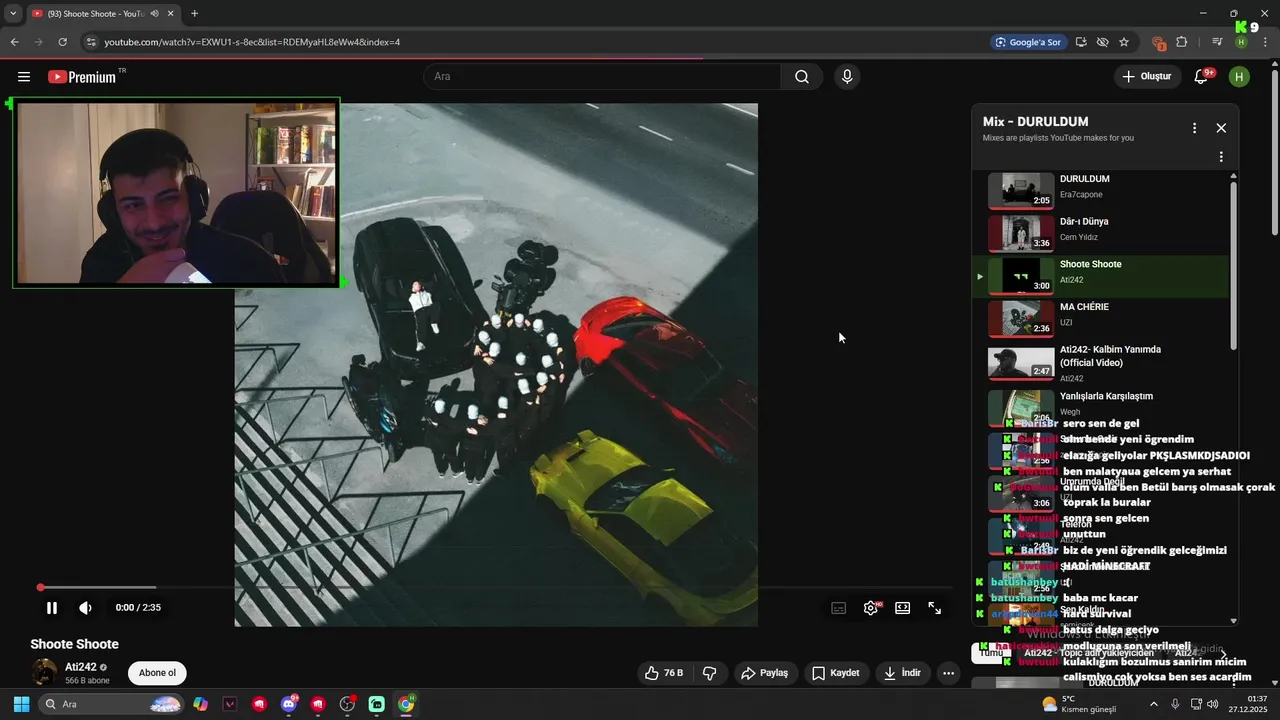Focus the YouTube Ara search field
The width and height of the screenshot is (1280, 720).
(x=602, y=77)
